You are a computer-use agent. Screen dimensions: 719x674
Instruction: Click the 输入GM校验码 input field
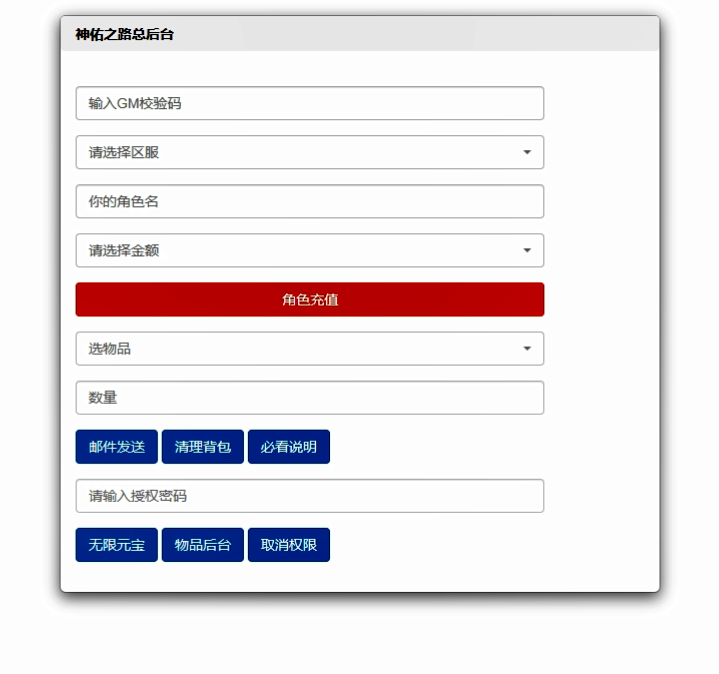310,103
